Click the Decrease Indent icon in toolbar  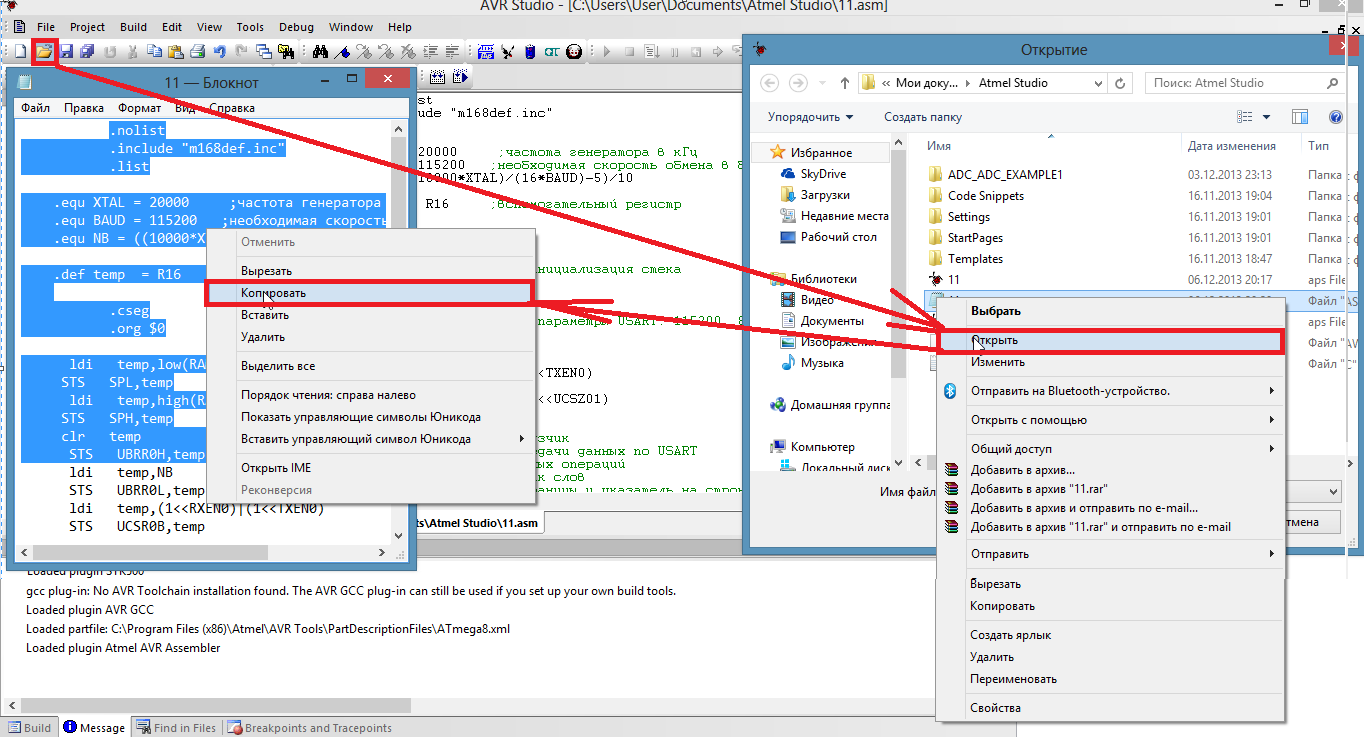tap(452, 51)
